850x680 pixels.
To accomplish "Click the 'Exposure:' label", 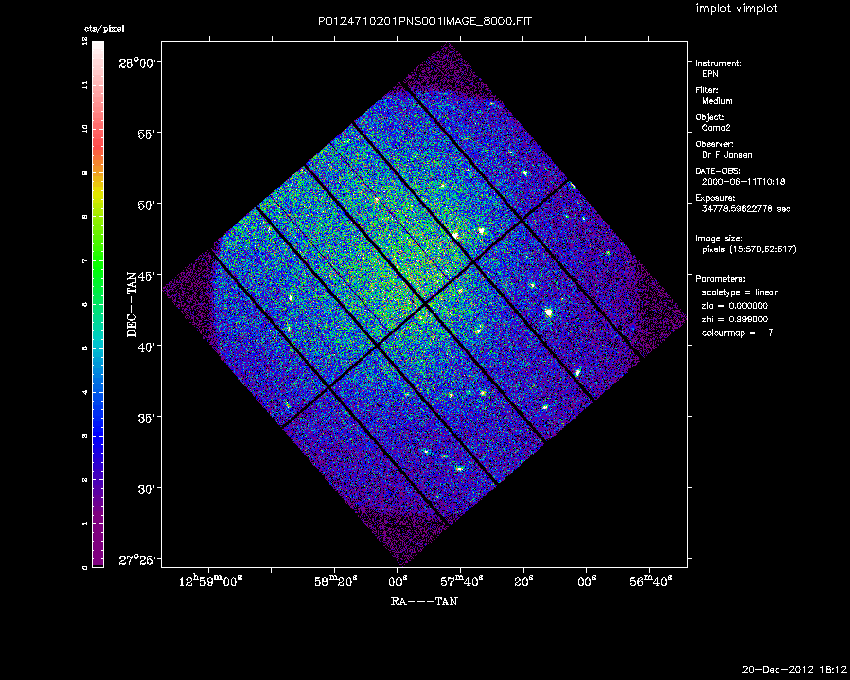I will (716, 198).
